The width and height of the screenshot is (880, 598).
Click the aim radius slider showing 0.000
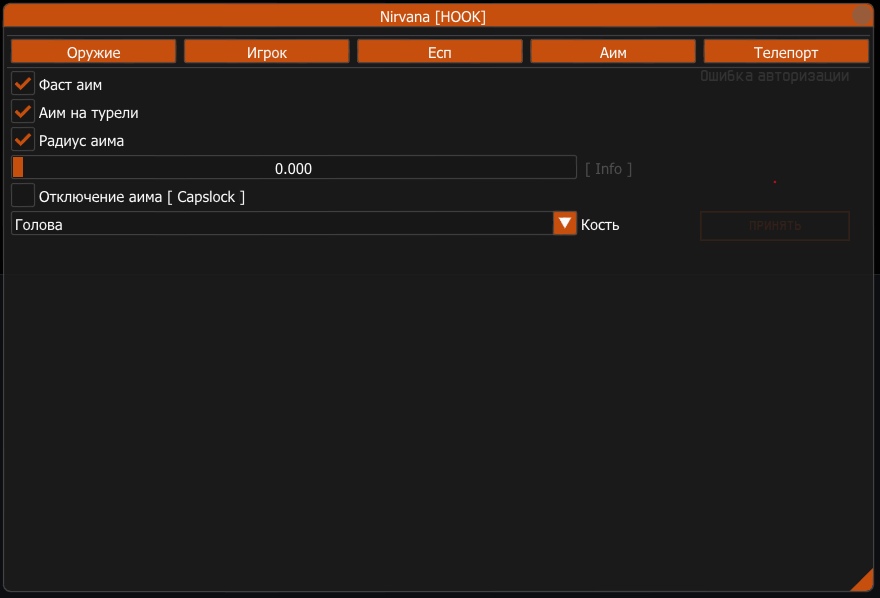click(294, 168)
